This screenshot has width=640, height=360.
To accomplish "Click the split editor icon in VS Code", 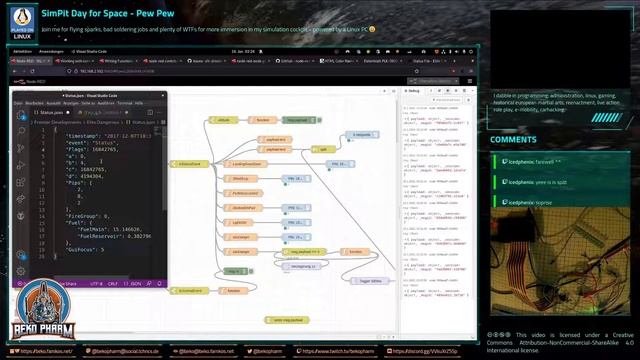I will (x=150, y=112).
